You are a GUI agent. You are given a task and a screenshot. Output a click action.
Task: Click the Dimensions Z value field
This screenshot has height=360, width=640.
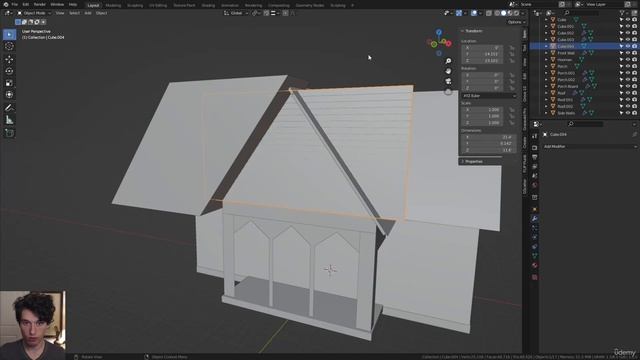(x=489, y=150)
